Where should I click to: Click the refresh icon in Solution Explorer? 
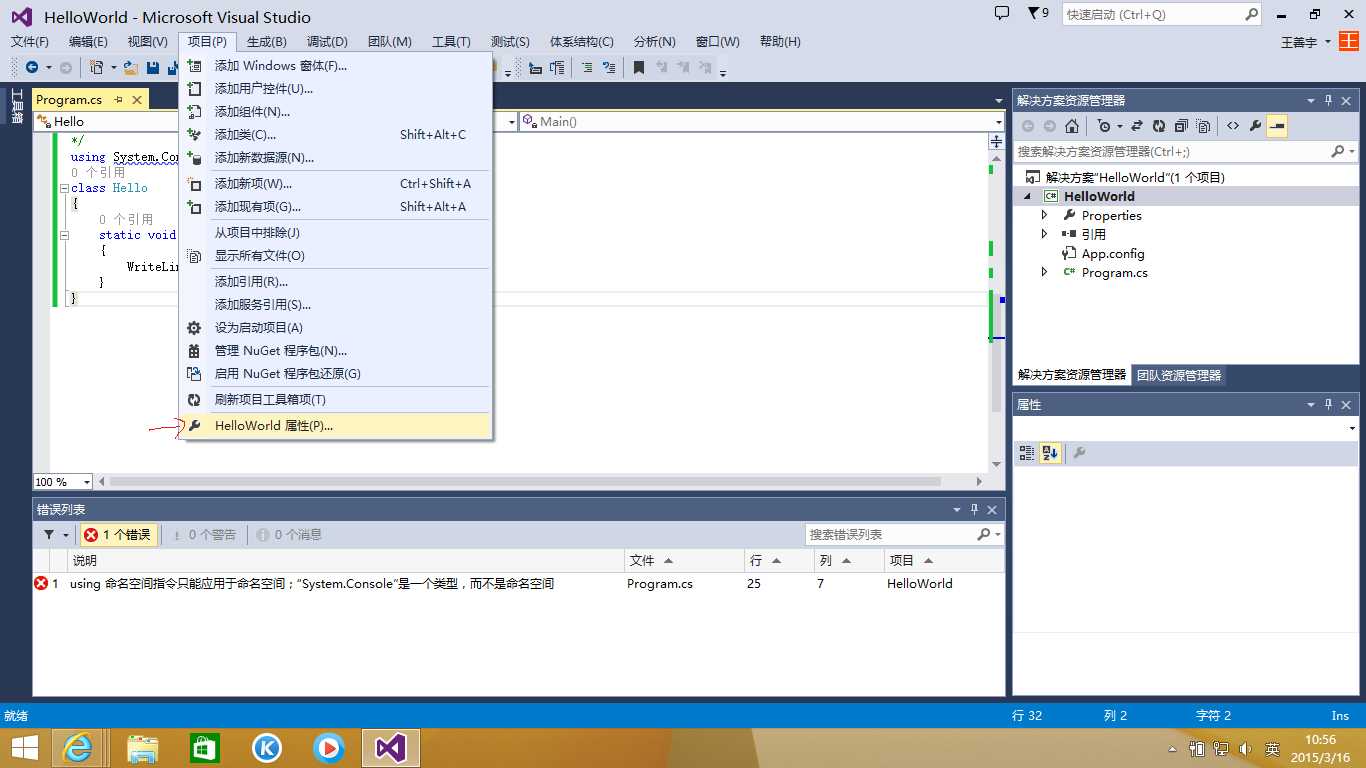point(1159,126)
